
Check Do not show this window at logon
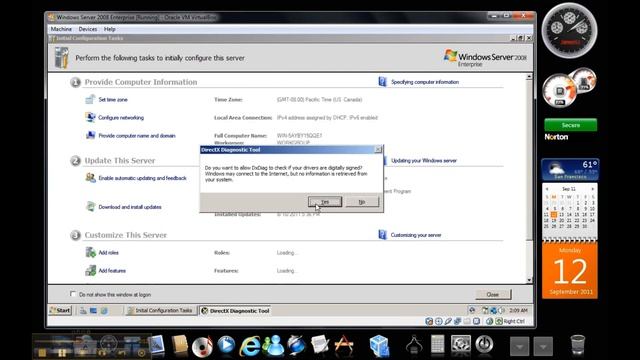tap(73, 294)
